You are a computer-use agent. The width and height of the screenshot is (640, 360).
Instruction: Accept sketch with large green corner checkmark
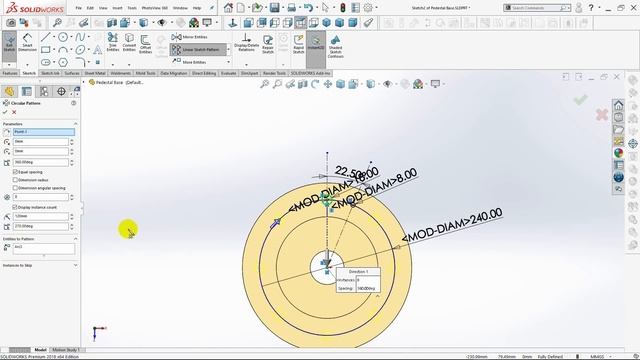580,100
